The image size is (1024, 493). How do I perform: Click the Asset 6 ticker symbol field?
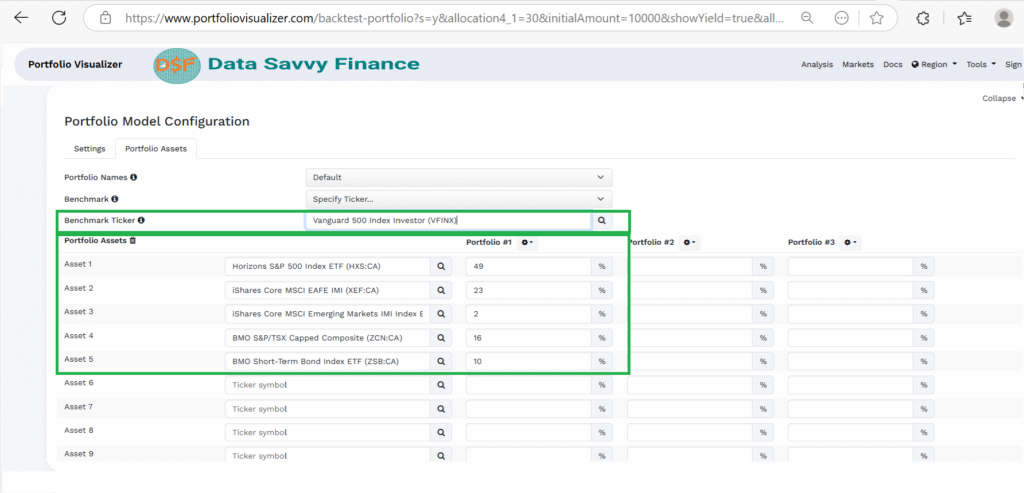(327, 384)
